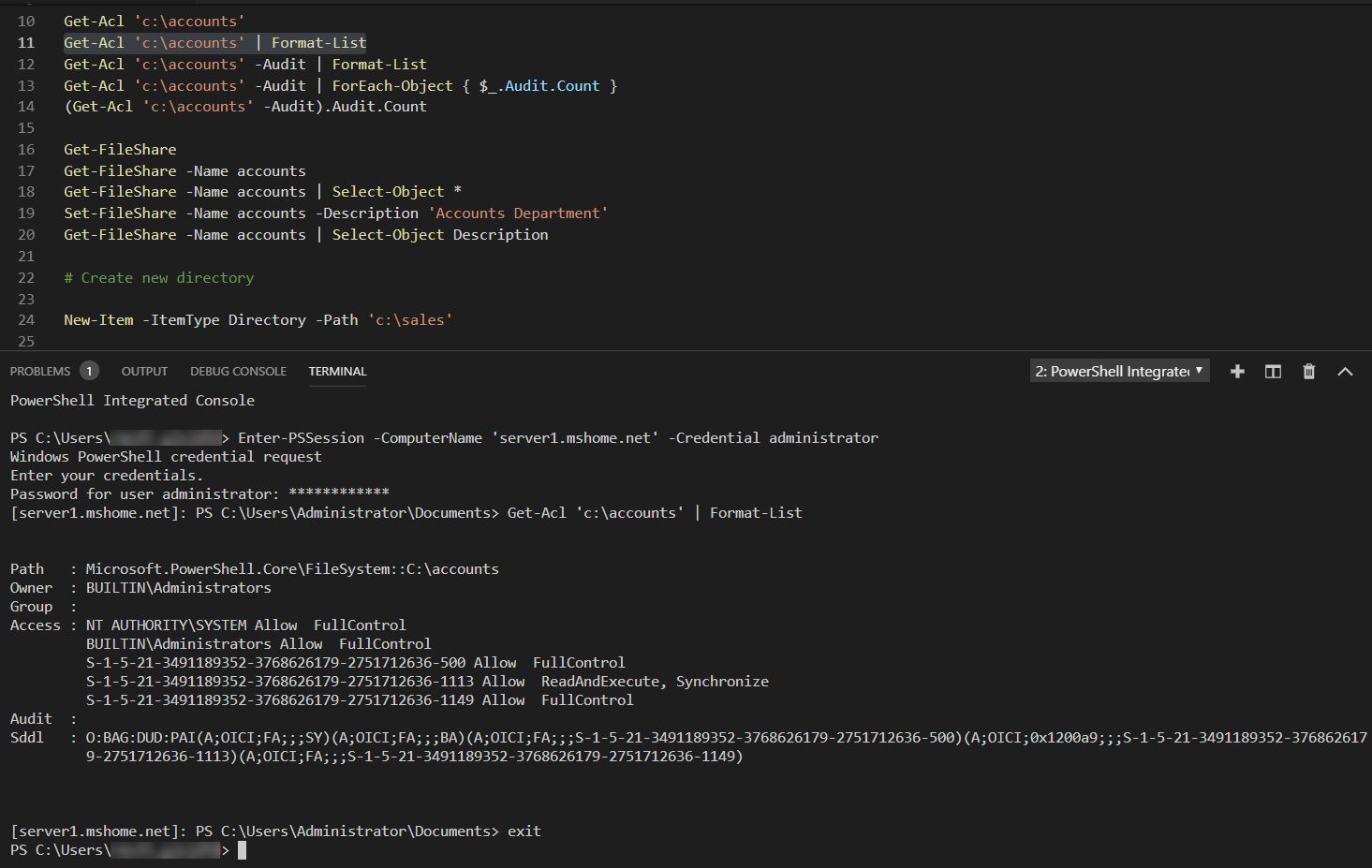
Task: Switch to the DEBUG CONSOLE tab
Action: [x=238, y=372]
